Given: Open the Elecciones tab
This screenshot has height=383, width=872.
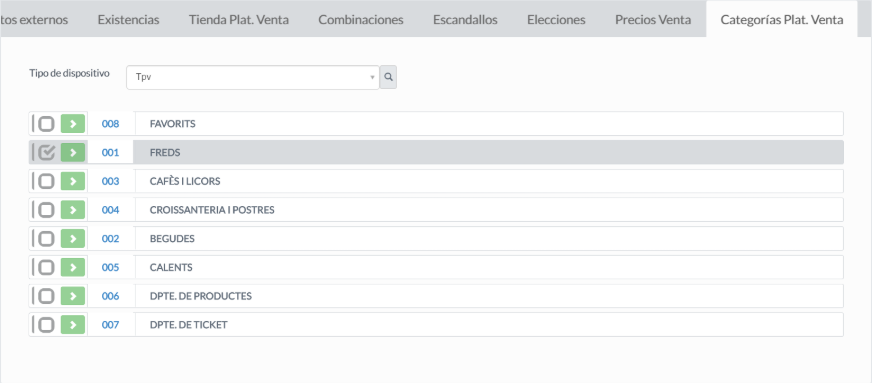Looking at the screenshot, I should tap(556, 19).
